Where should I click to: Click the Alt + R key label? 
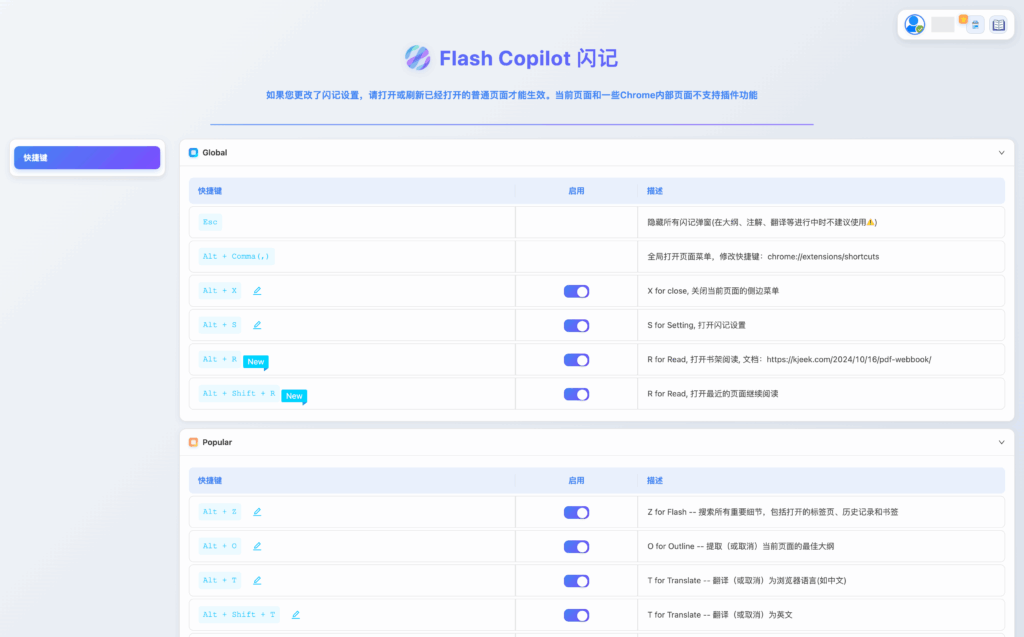pyautogui.click(x=219, y=359)
